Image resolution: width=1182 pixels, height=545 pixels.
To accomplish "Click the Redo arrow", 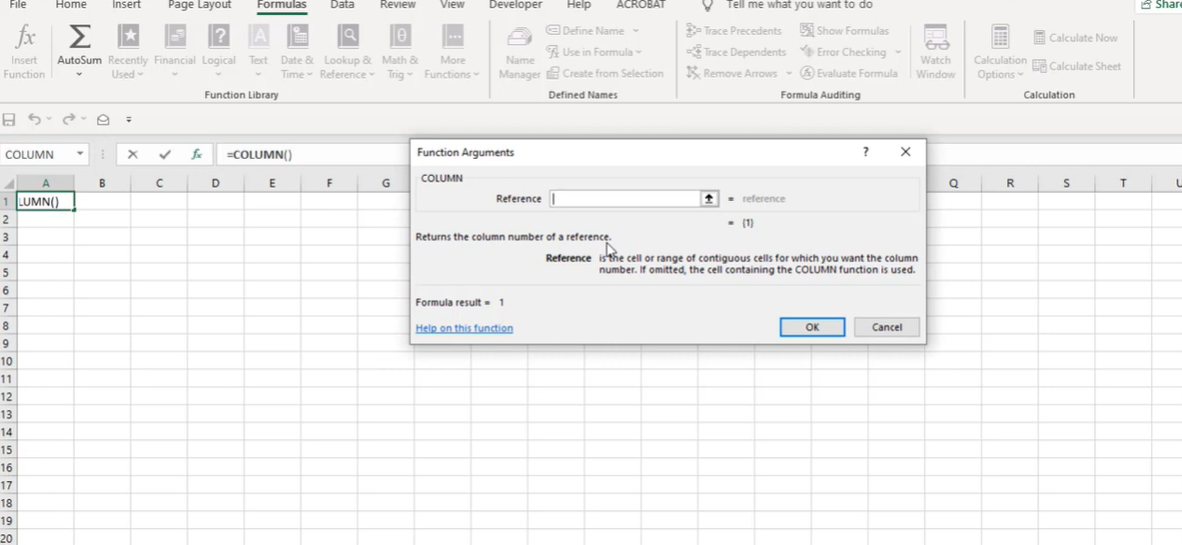I will click(x=69, y=119).
